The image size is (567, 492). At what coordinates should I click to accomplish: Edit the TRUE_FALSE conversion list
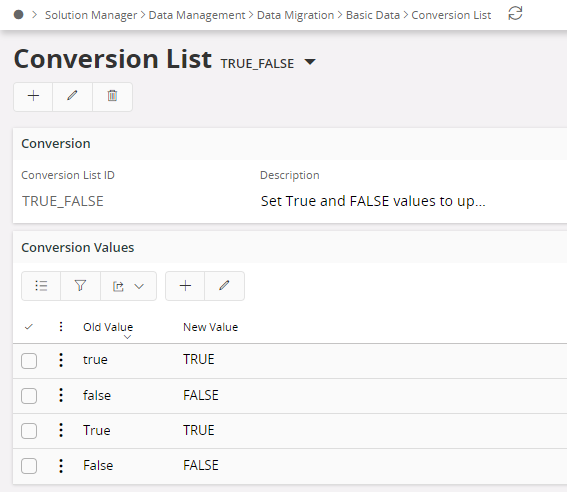72,96
